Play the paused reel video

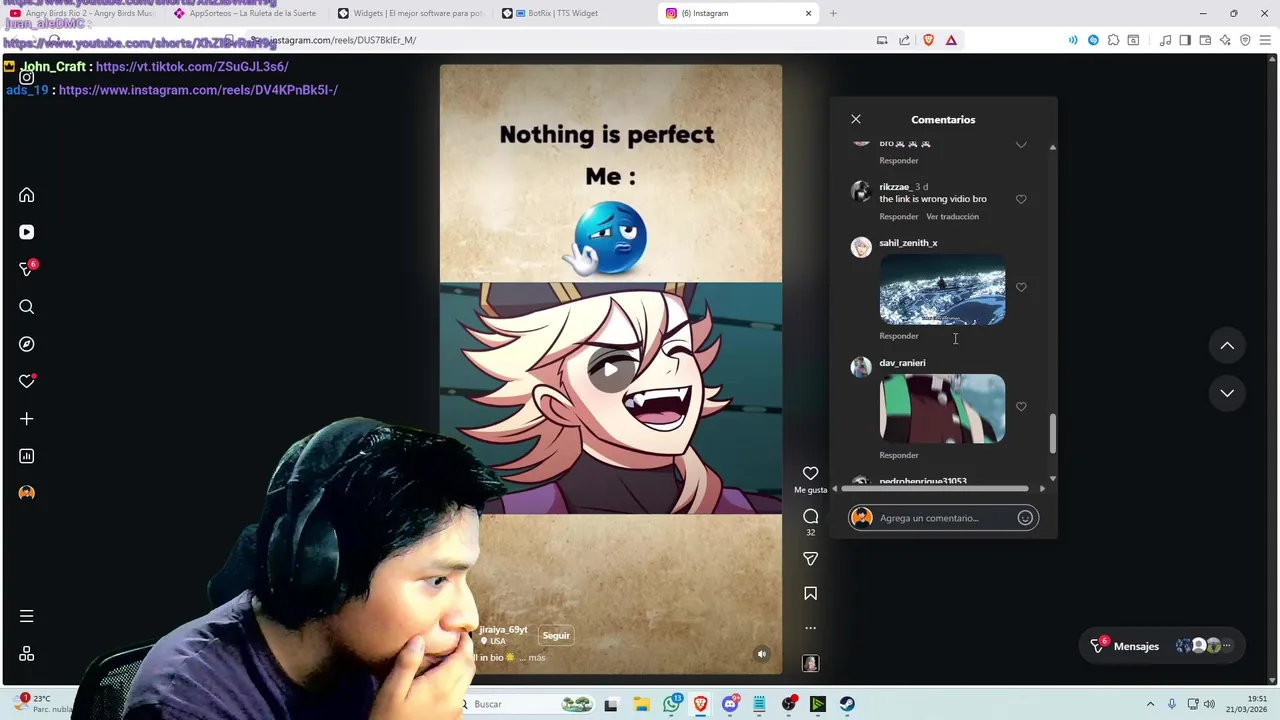[x=610, y=369]
